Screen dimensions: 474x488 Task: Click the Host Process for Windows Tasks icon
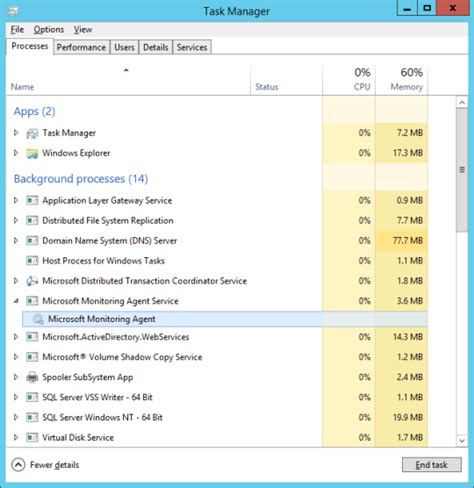coord(32,261)
